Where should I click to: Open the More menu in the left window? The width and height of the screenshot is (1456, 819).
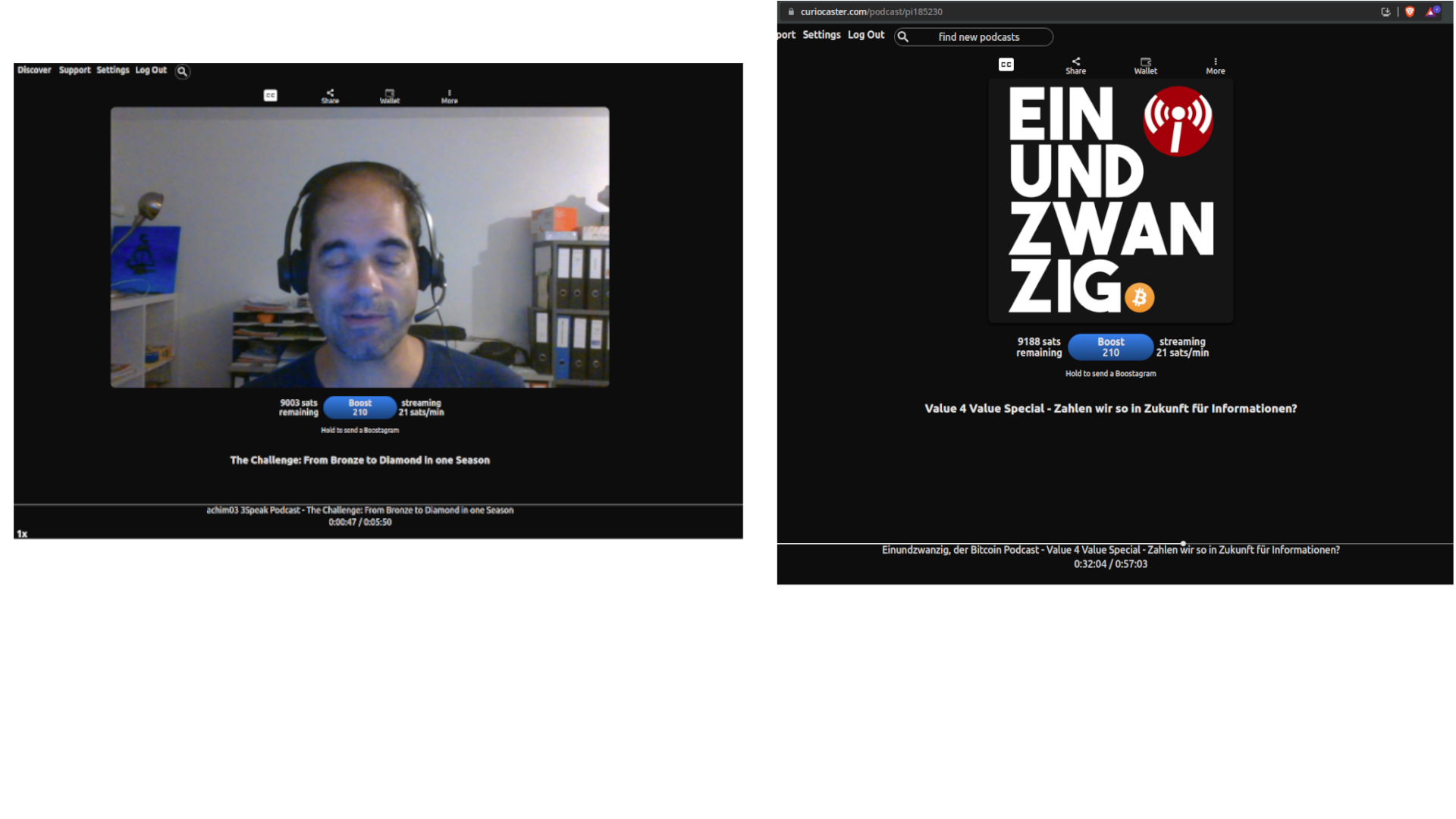[450, 96]
